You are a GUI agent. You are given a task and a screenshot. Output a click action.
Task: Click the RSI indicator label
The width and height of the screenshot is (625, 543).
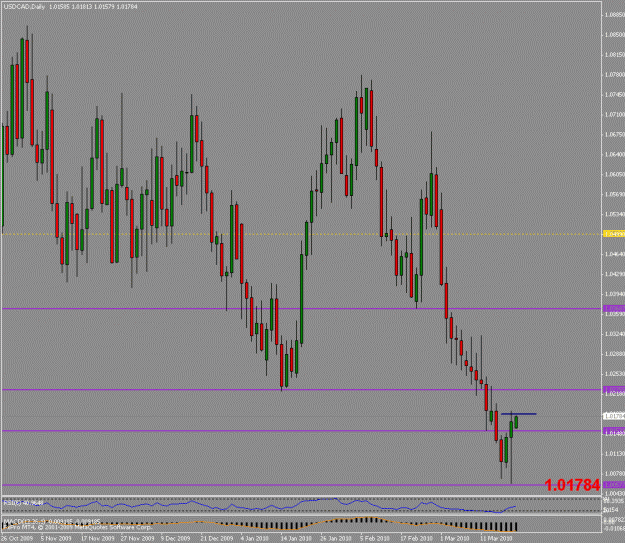(23, 503)
